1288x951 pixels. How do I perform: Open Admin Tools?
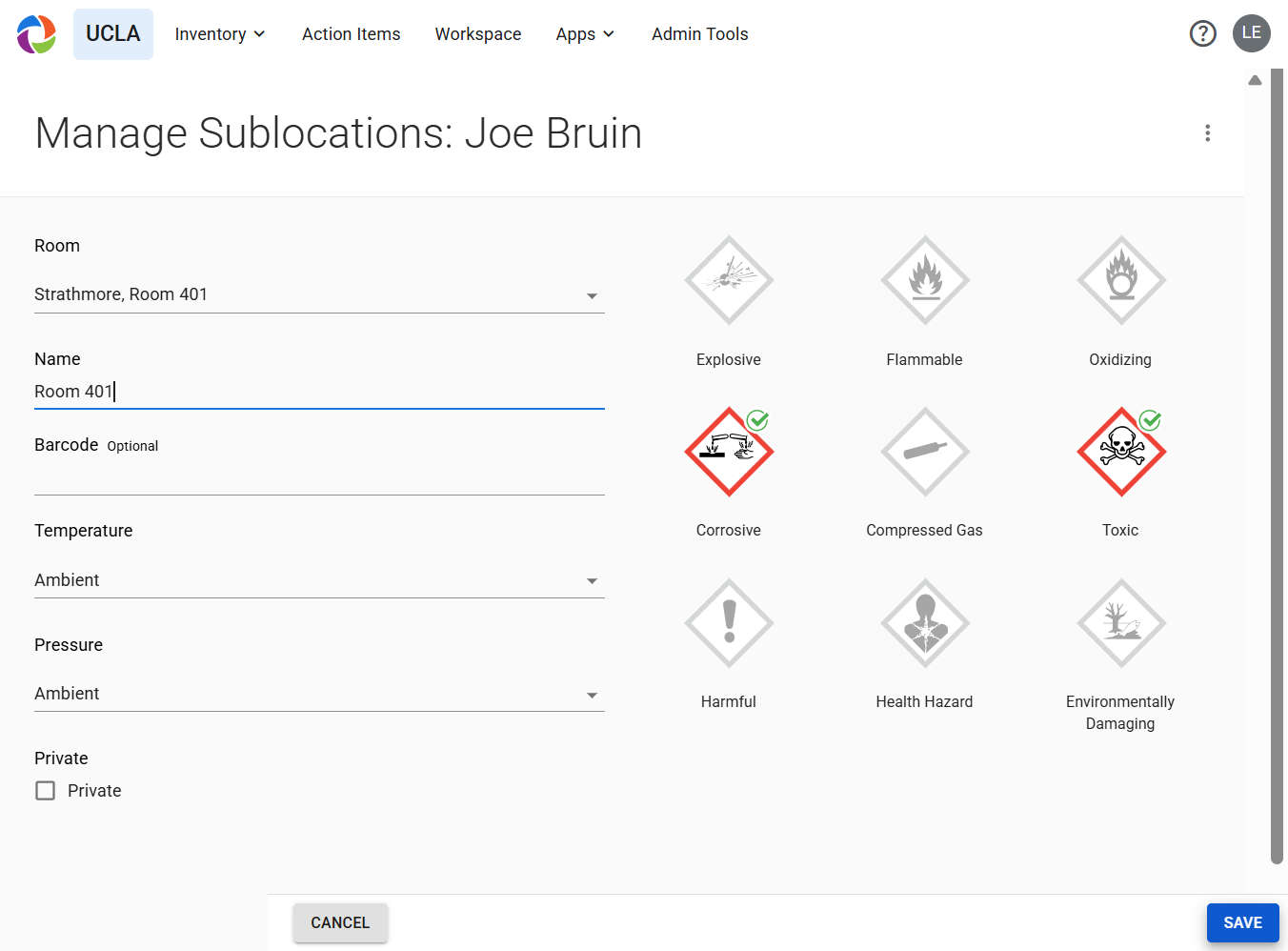(700, 34)
